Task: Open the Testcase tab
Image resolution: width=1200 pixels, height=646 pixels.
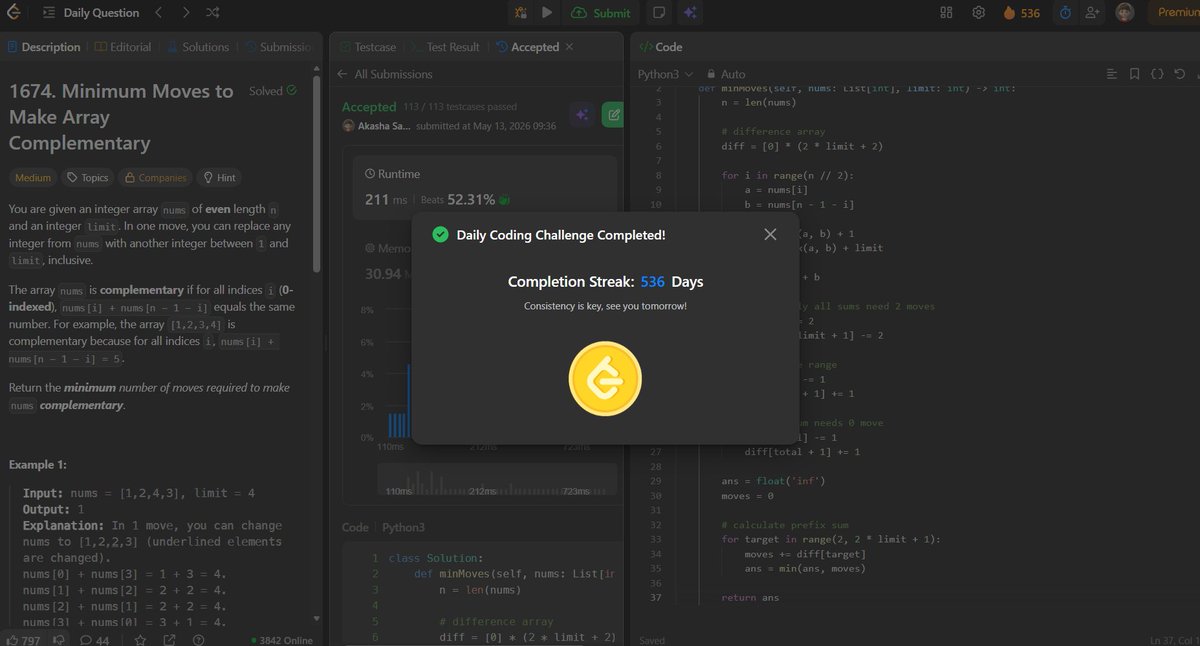Action: tap(367, 47)
